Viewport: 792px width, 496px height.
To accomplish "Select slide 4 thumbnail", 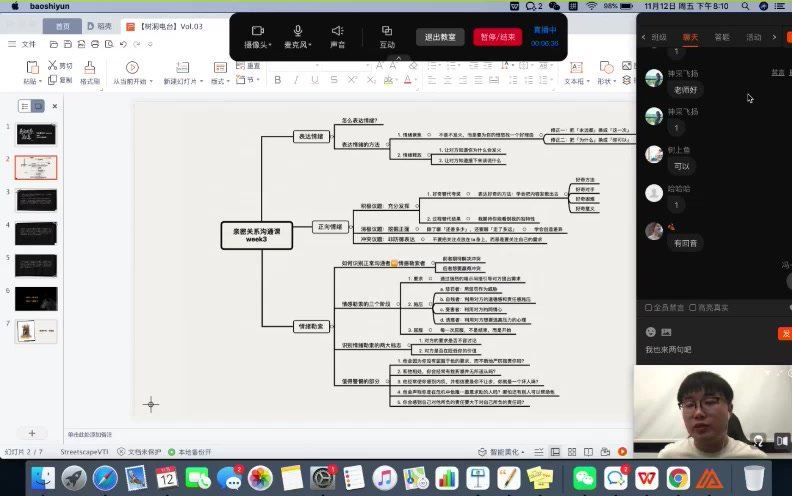I will pos(36,233).
